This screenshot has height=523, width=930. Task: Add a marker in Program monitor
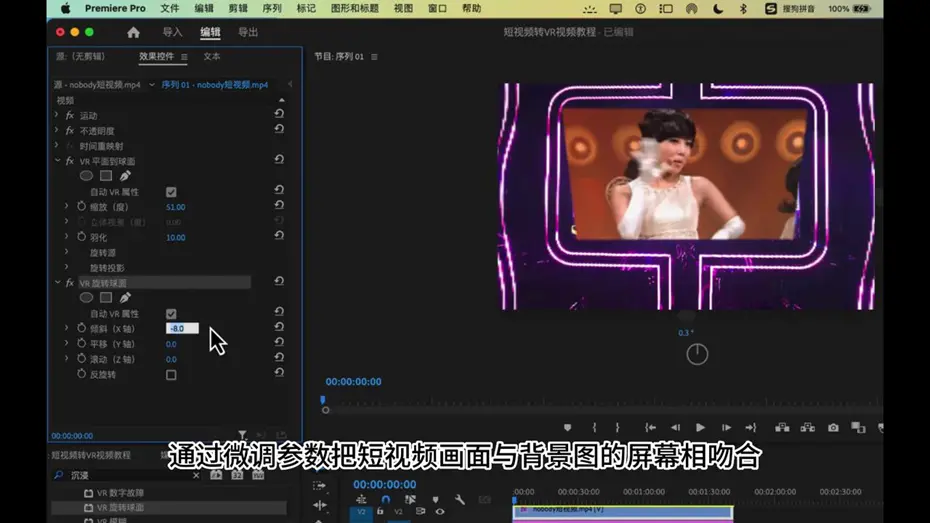(568, 428)
